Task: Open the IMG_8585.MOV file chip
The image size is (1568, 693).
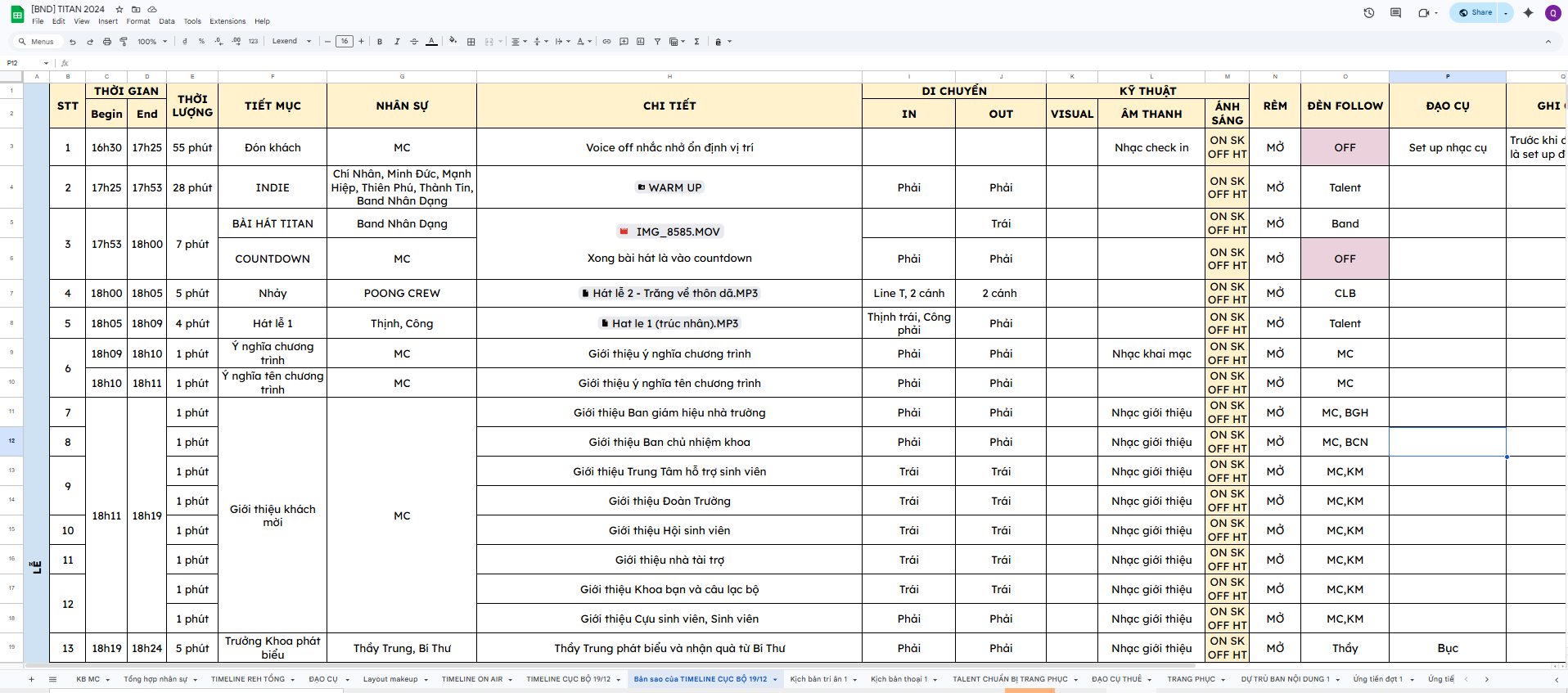Action: pyautogui.click(x=669, y=232)
